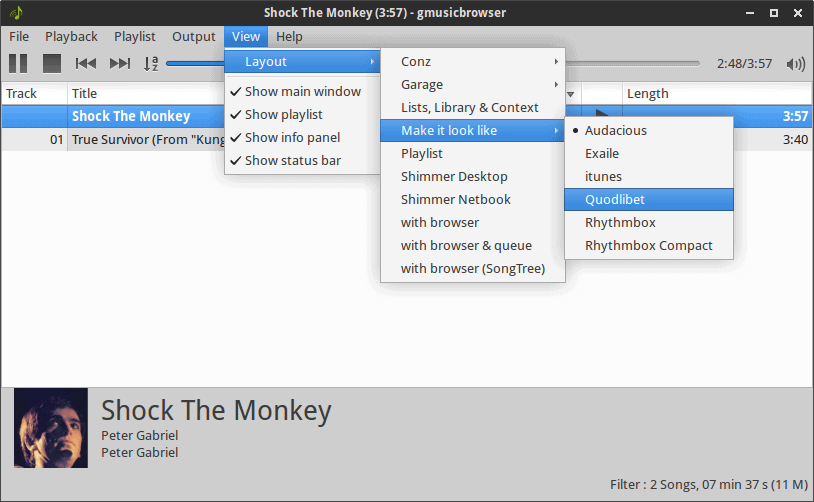Screen dimensions: 814x502
Task: Close the gmusicbrowser window
Action: coord(798,13)
